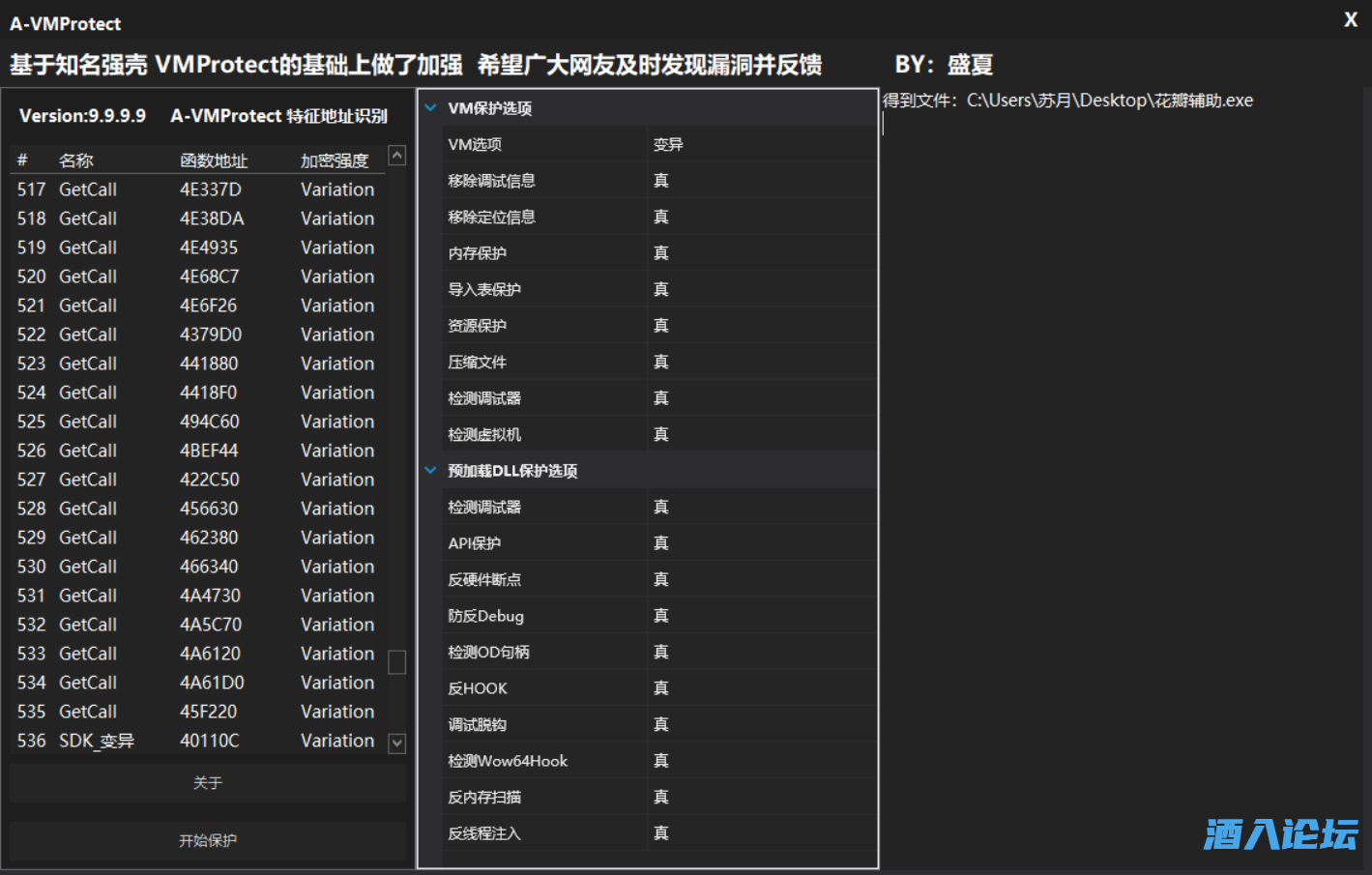The image size is (1372, 875).
Task: Select list row 522 with address 4379D0
Action: (197, 335)
